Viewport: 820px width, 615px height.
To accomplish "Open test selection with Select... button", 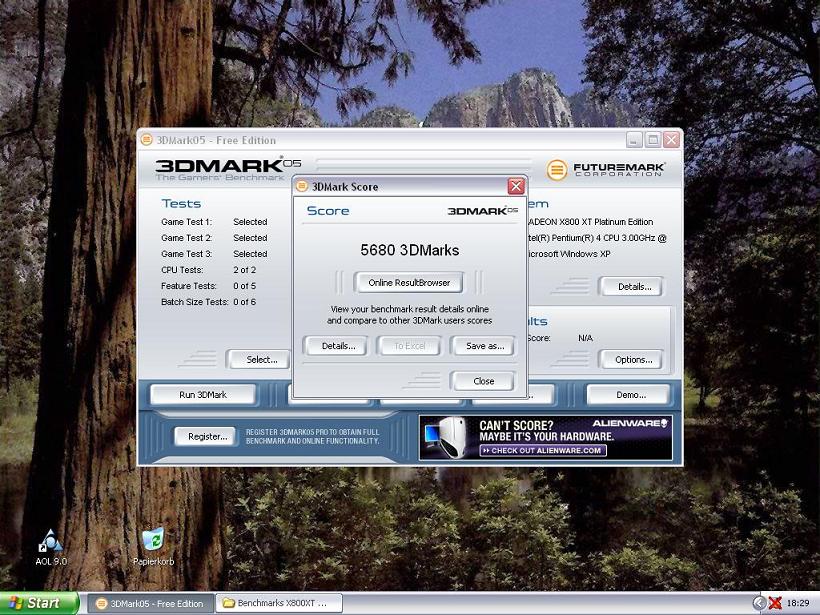I will point(259,360).
